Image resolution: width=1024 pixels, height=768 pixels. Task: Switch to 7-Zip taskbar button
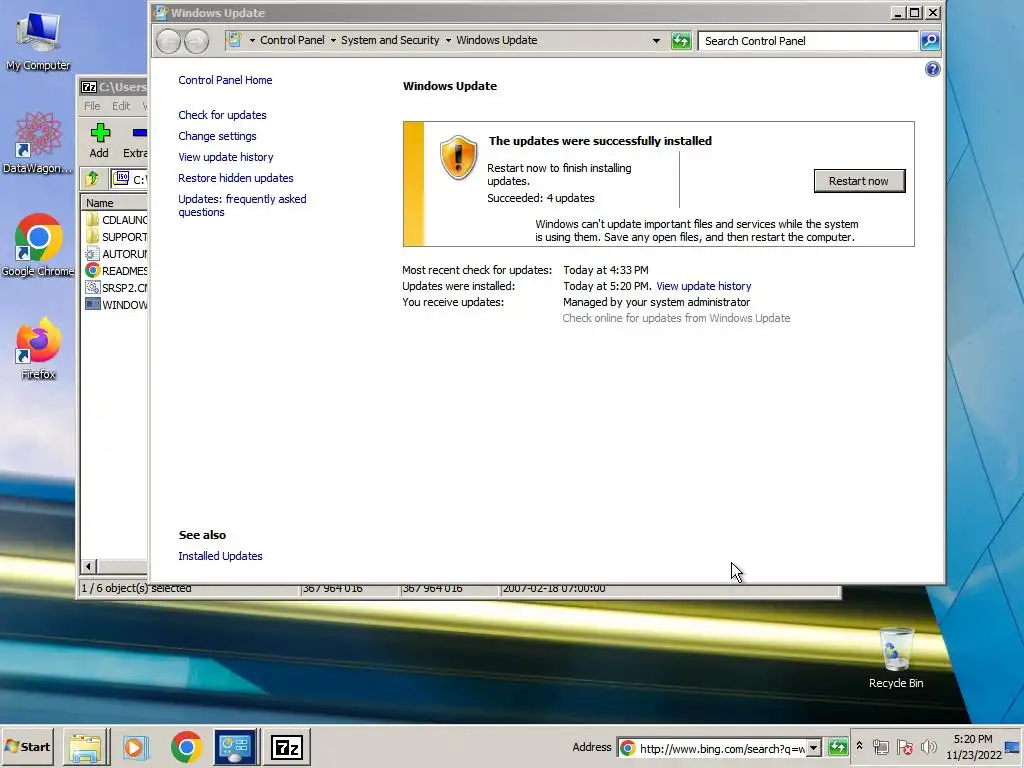point(287,747)
